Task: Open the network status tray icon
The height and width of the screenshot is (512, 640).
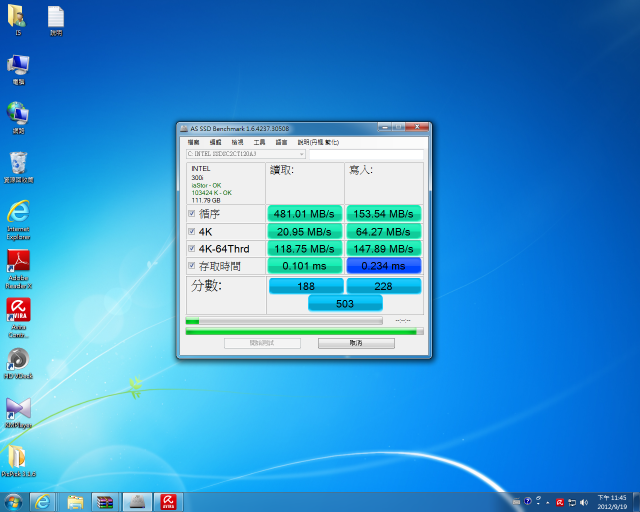Action: 572,503
